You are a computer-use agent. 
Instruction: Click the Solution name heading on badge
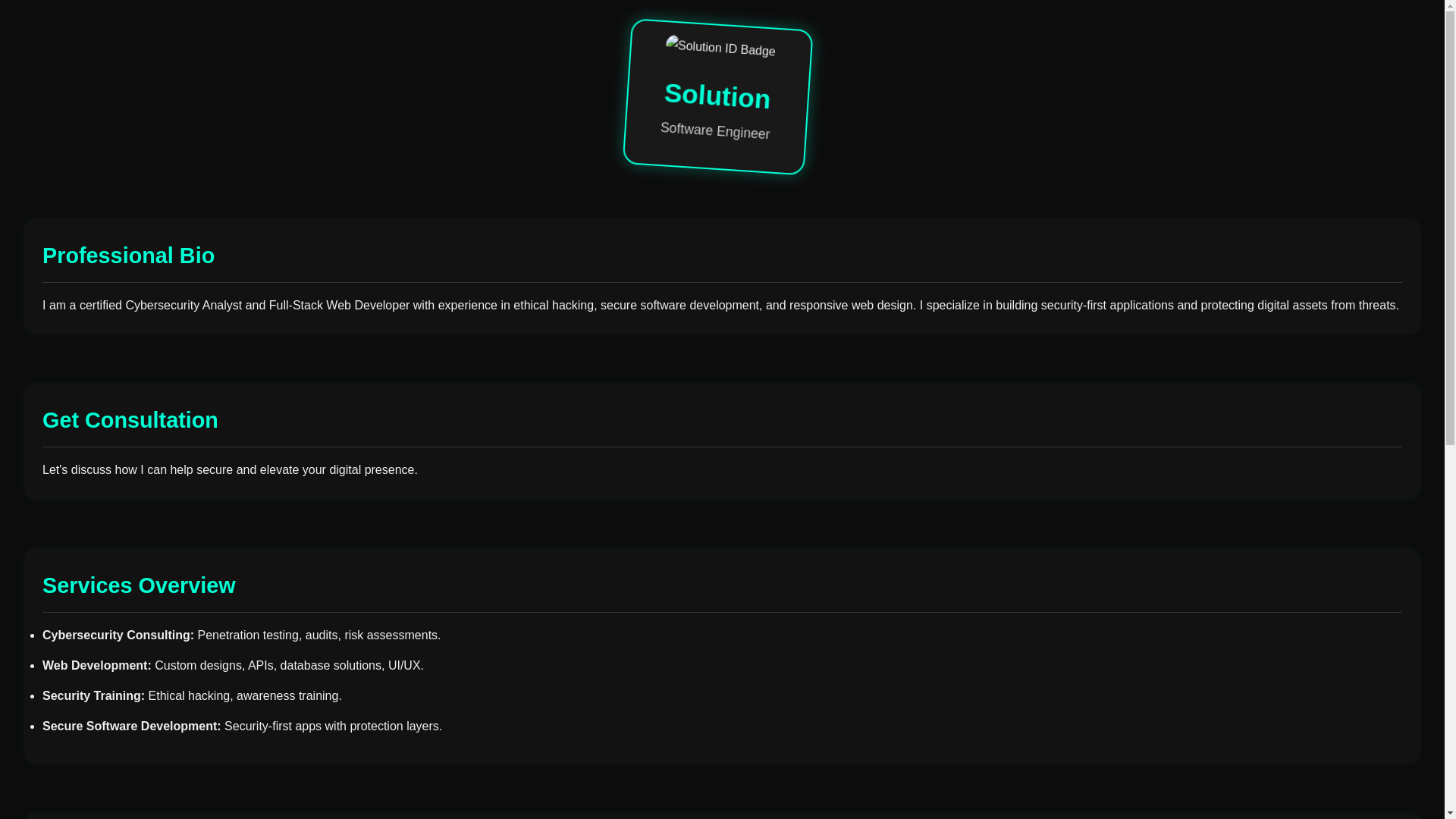coord(717,96)
